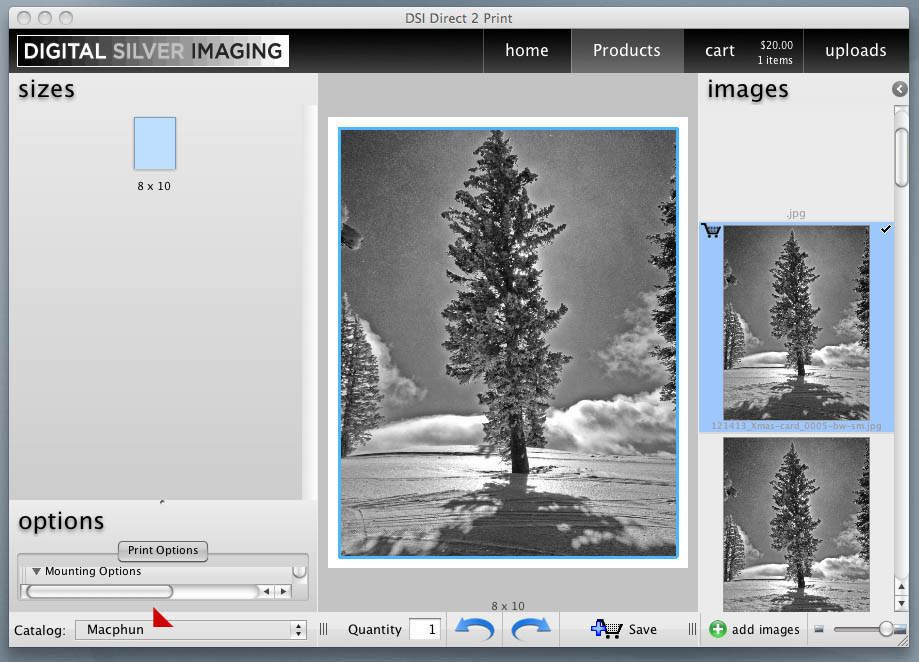The height and width of the screenshot is (662, 919).
Task: Select the 8 x 10 size icon
Action: tap(155, 143)
